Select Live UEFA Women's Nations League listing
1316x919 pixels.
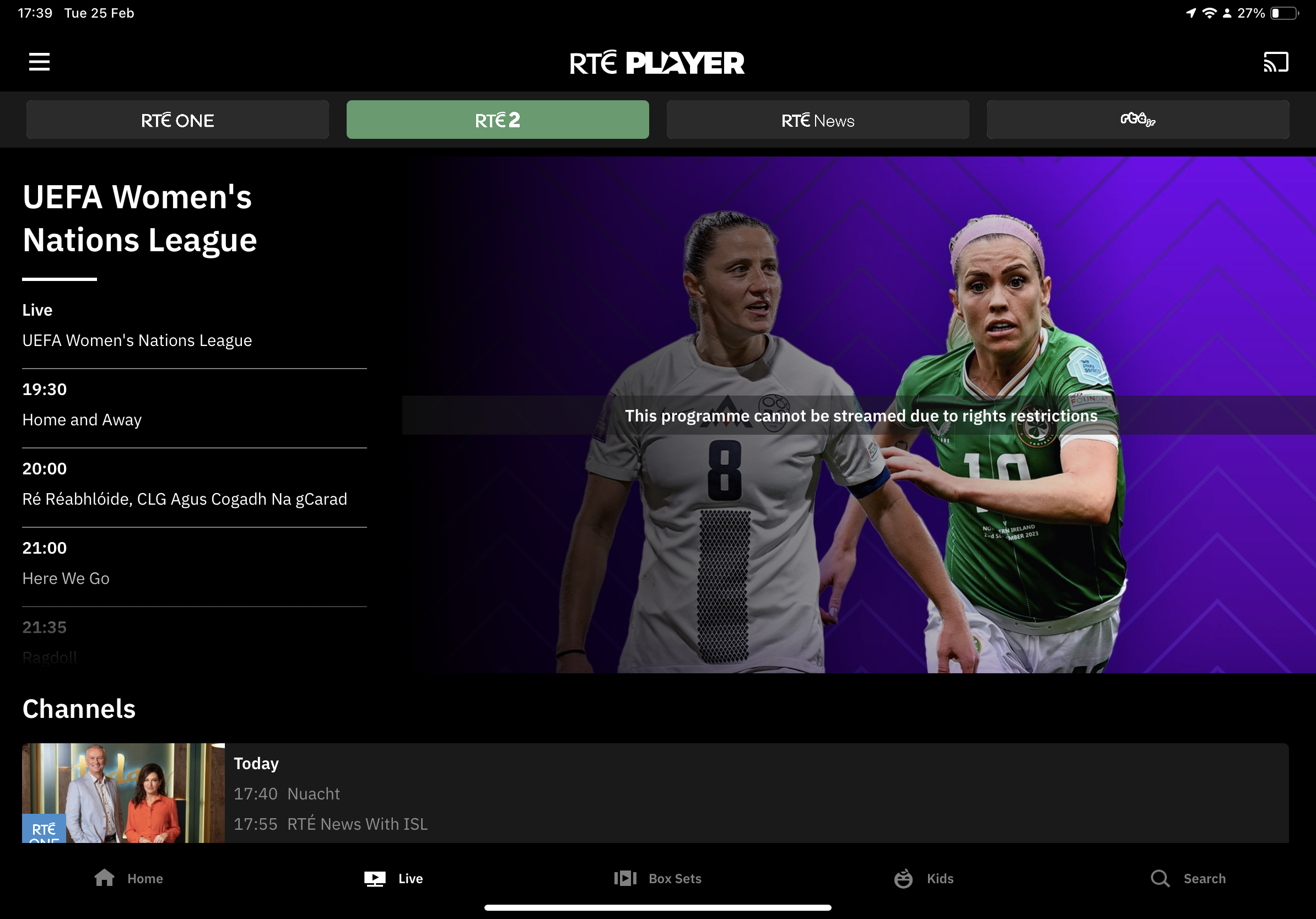pos(195,326)
